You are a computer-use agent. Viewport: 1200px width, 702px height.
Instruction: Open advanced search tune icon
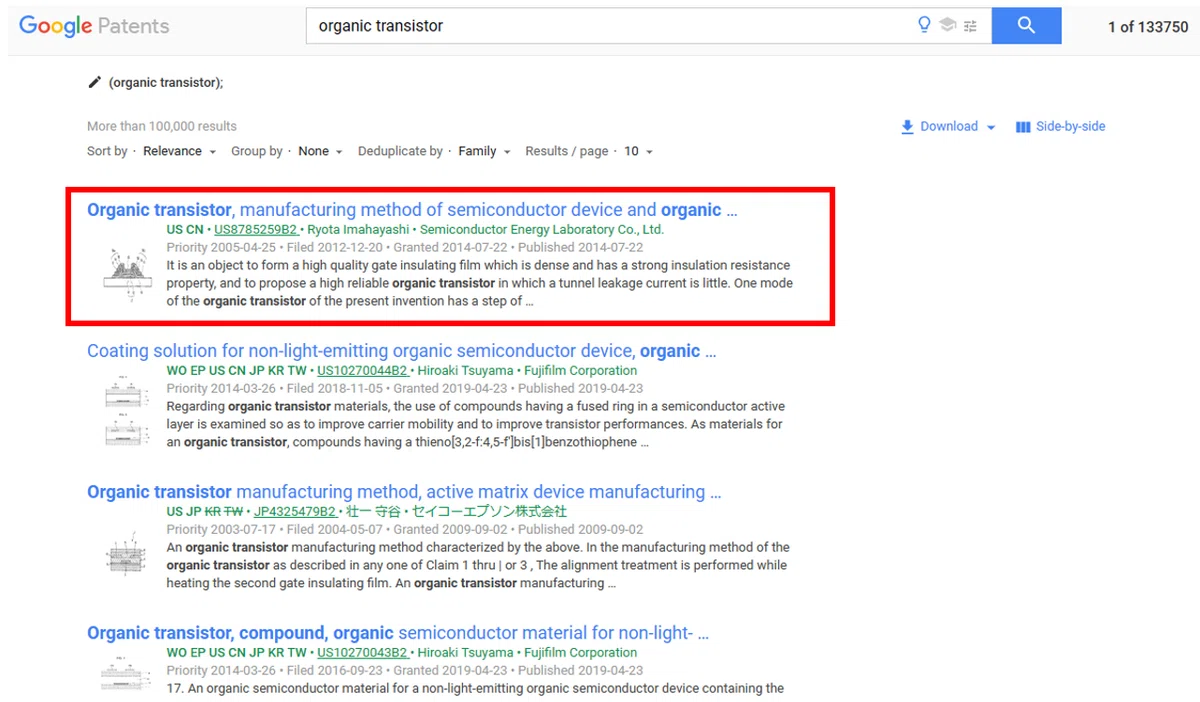pos(970,26)
